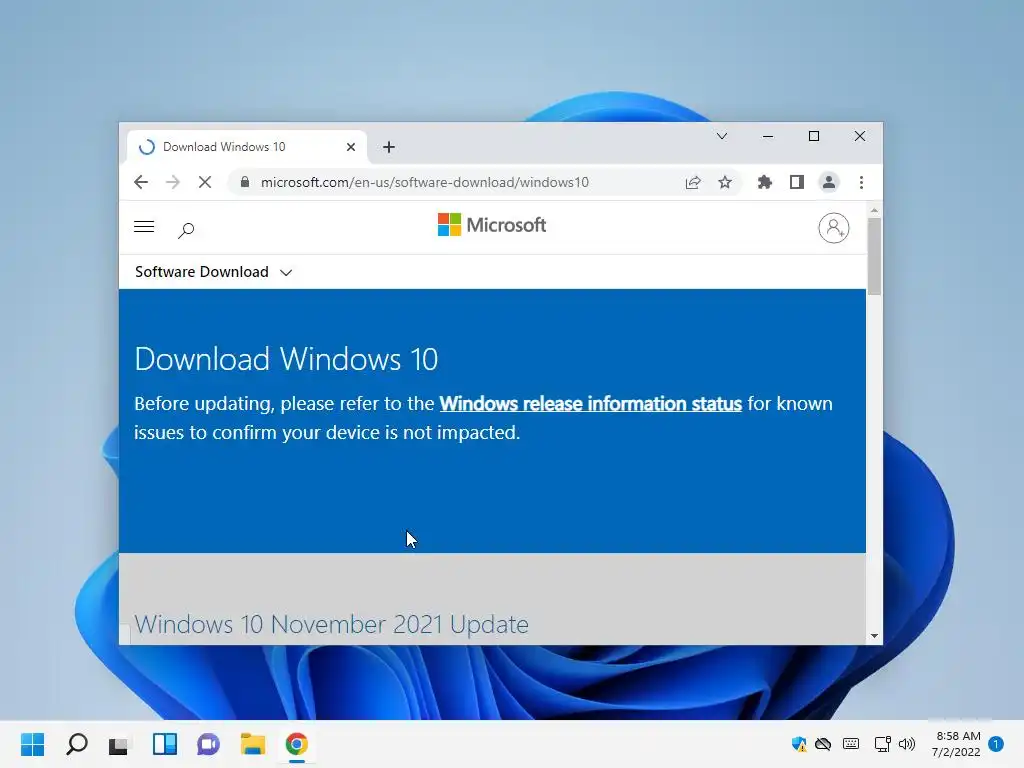
Task: View site info via the lock icon
Action: pyautogui.click(x=245, y=182)
